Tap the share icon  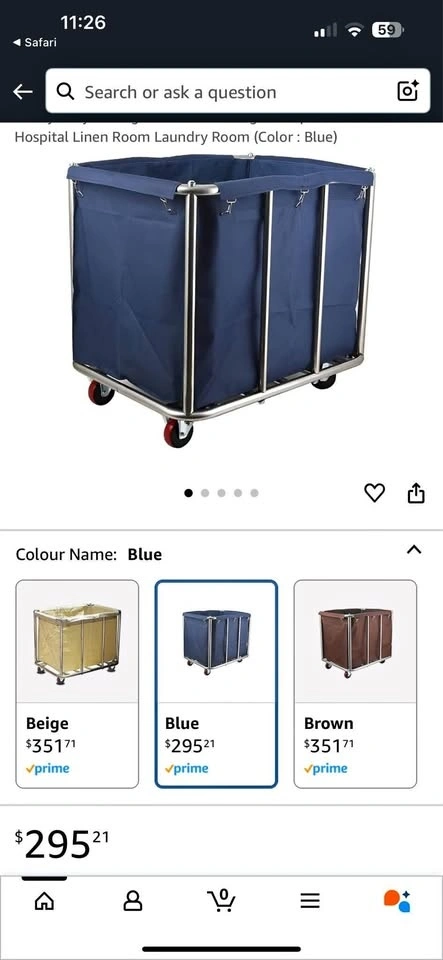coord(416,492)
